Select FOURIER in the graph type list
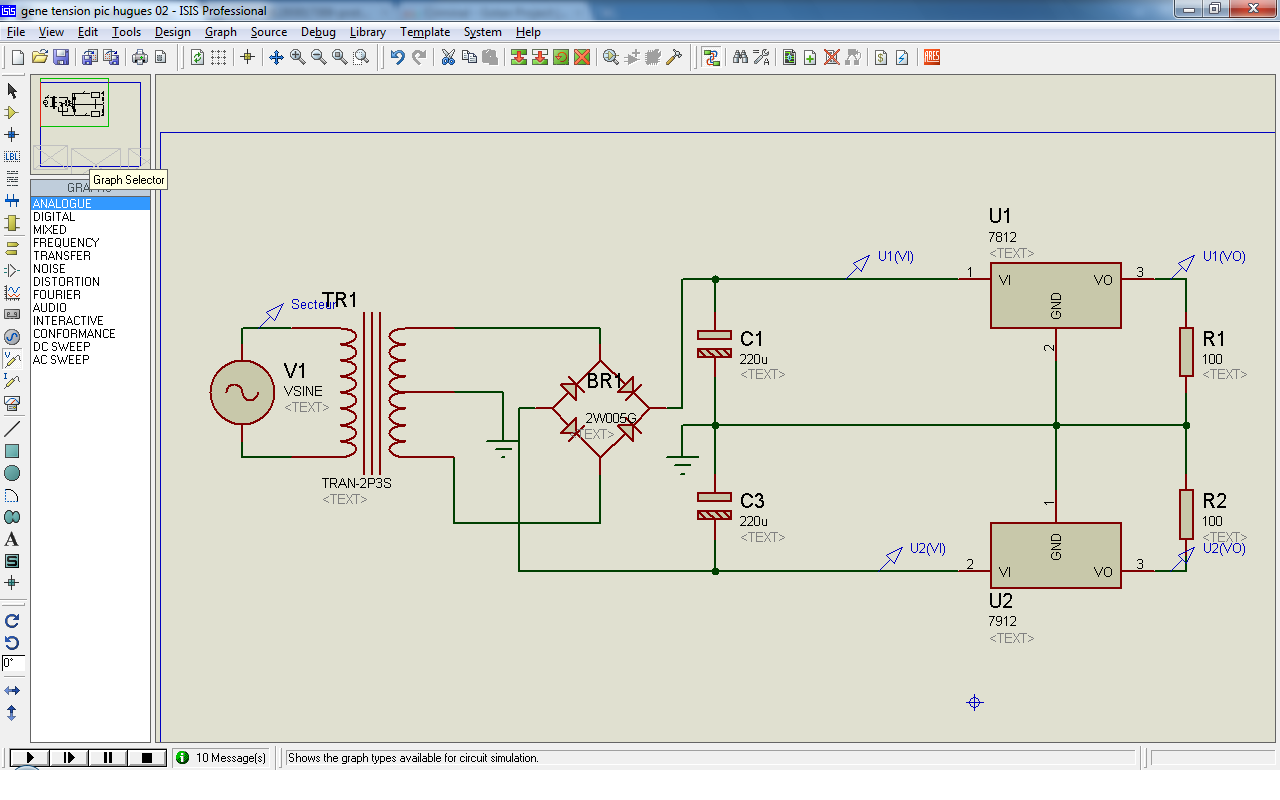The width and height of the screenshot is (1280, 800). coord(57,295)
